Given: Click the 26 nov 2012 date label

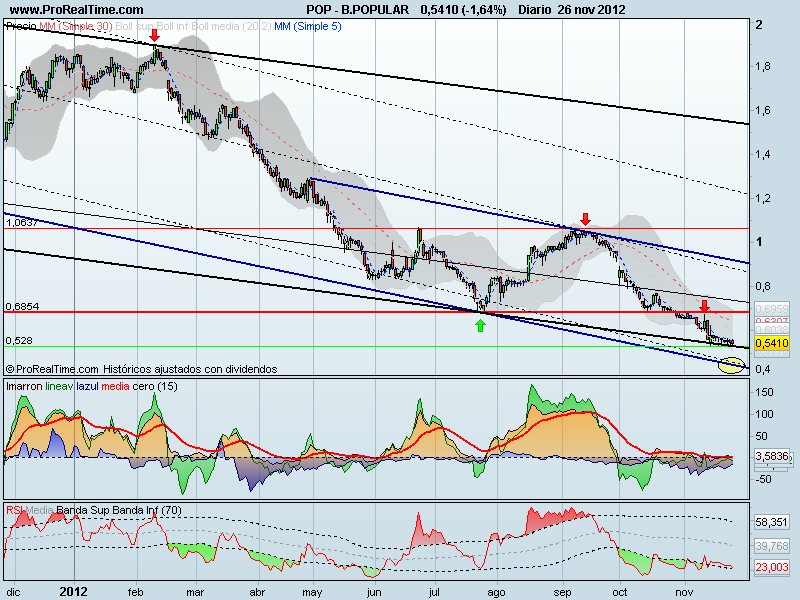Looking at the screenshot, I should point(592,9).
